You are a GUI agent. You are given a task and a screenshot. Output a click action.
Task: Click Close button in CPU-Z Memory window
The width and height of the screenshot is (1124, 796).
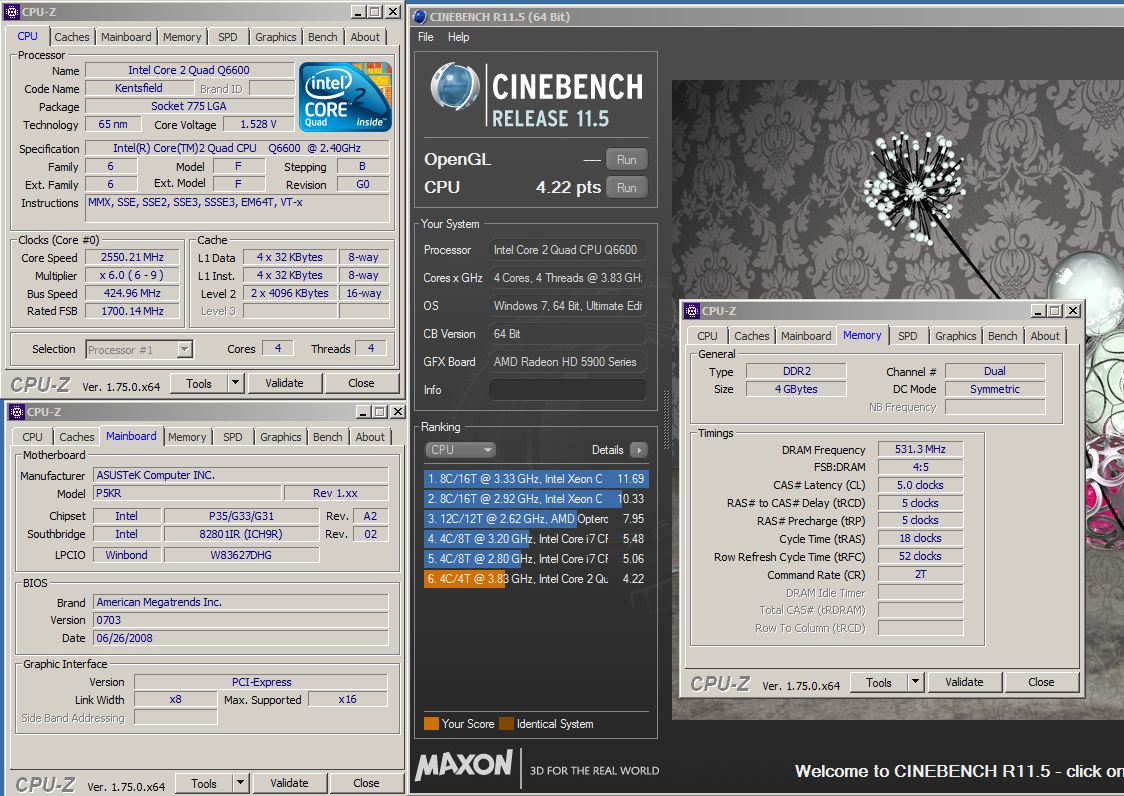(x=1042, y=682)
